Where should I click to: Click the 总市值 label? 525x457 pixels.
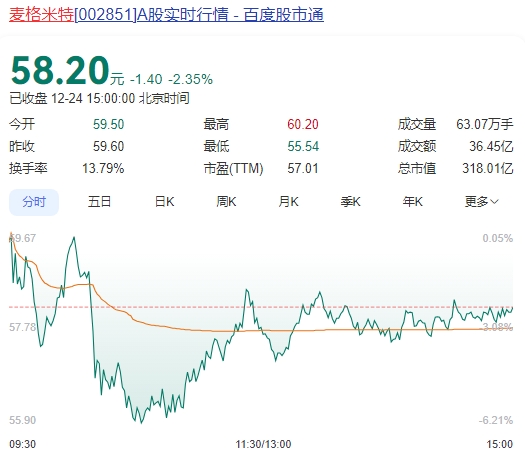(417, 168)
